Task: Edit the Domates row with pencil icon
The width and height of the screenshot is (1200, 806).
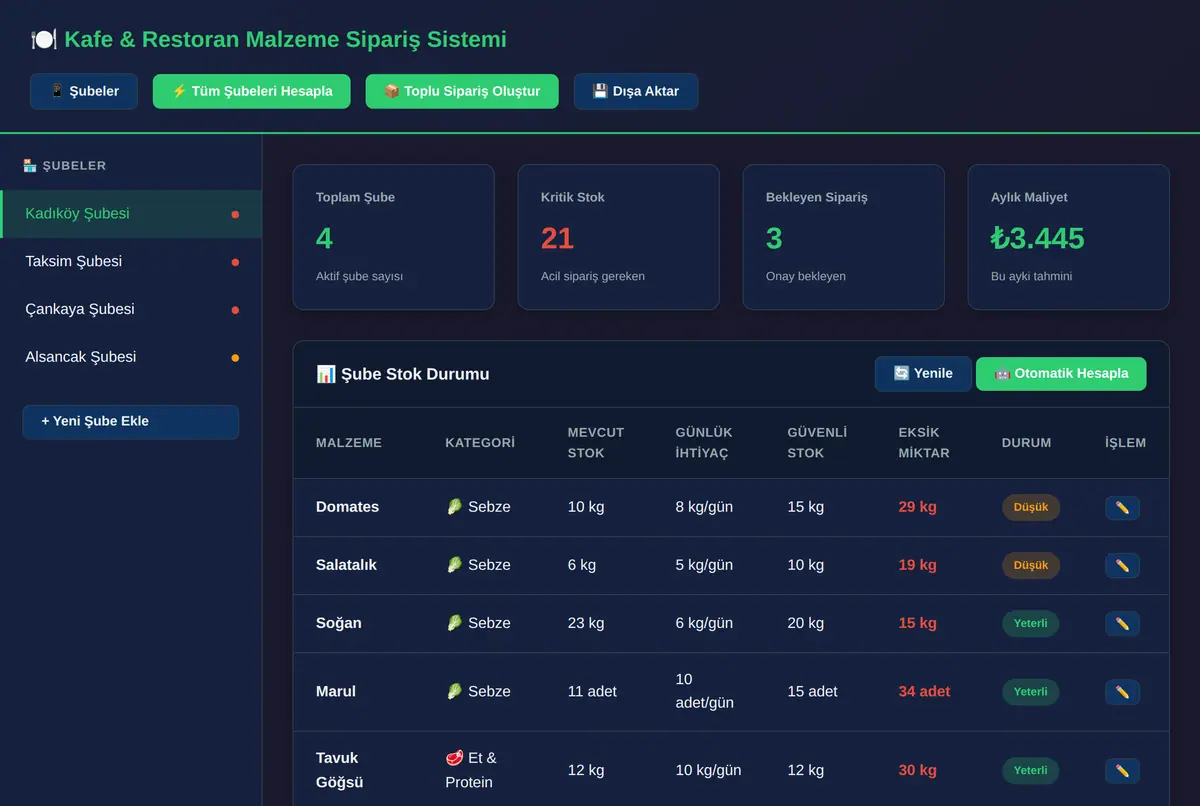Action: pos(1122,508)
